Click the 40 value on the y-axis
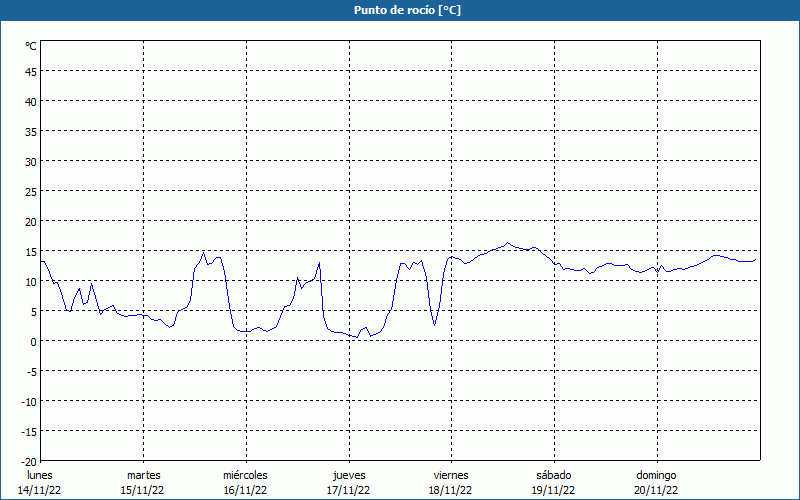 (x=31, y=101)
